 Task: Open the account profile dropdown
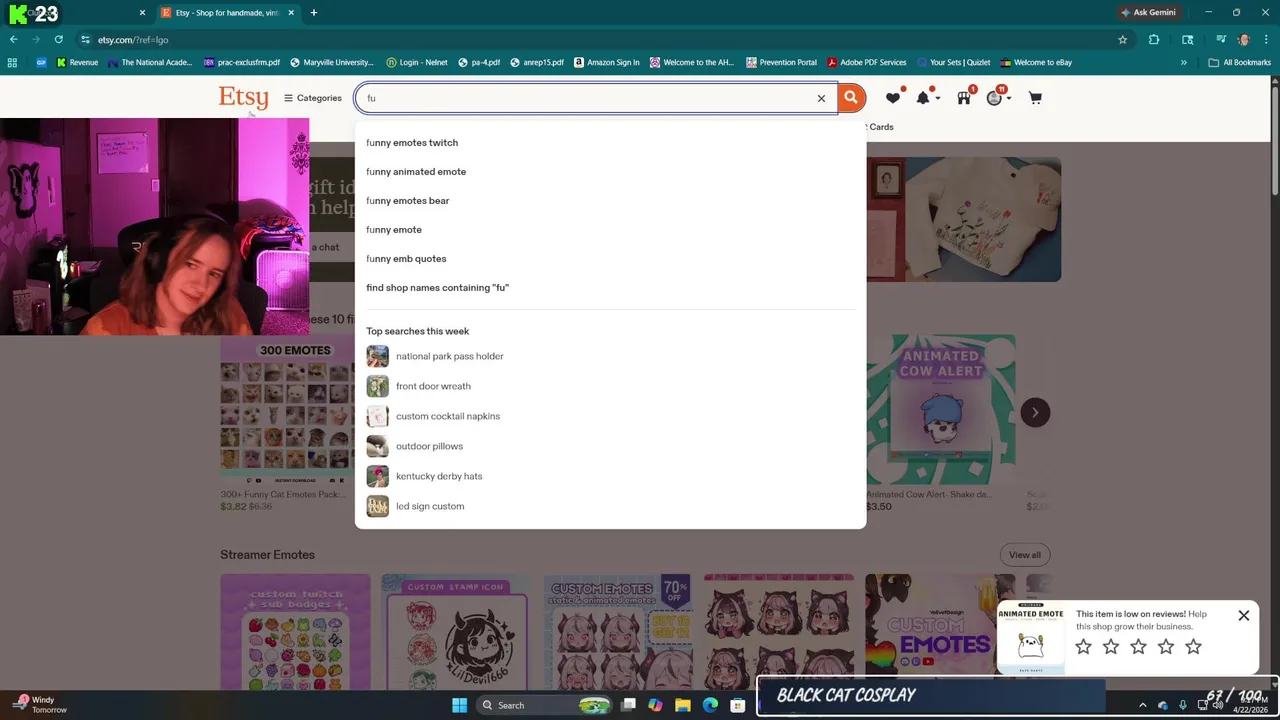[x=998, y=97]
